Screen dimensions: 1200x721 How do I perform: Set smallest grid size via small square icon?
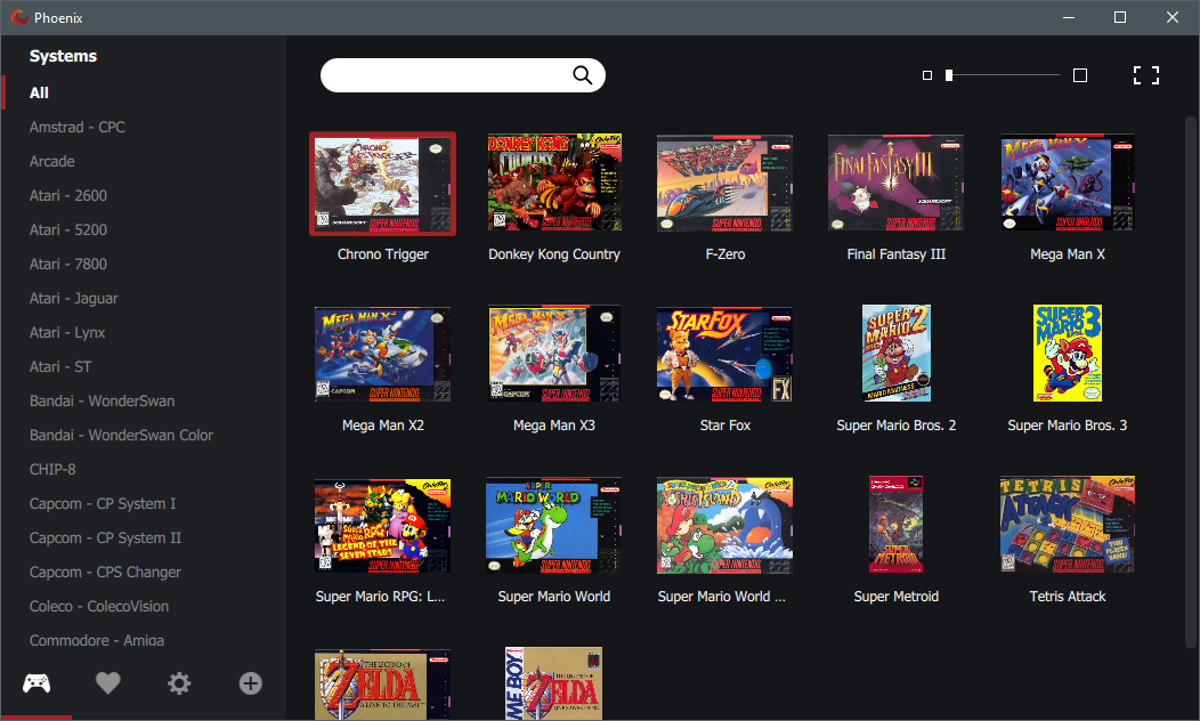tap(927, 75)
